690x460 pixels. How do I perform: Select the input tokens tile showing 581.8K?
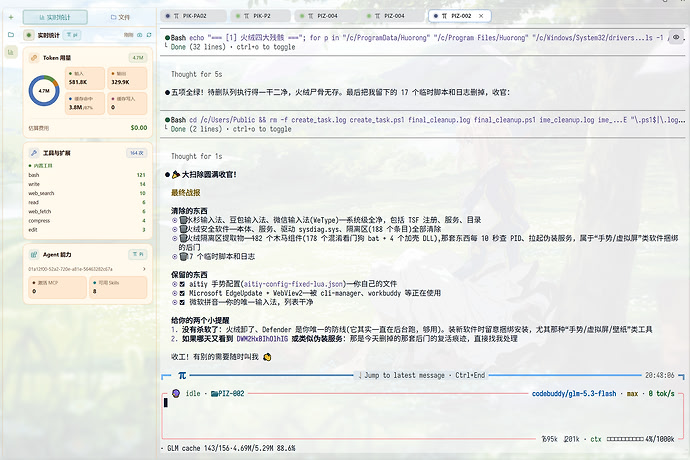(x=85, y=78)
